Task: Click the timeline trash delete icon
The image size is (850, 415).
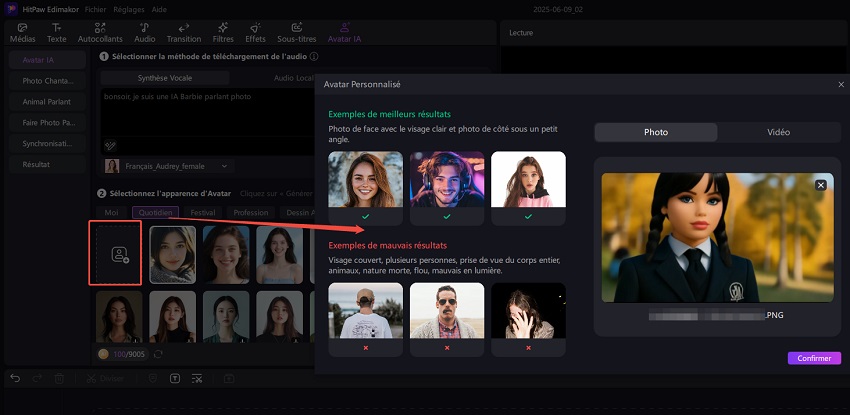Action: tap(60, 378)
